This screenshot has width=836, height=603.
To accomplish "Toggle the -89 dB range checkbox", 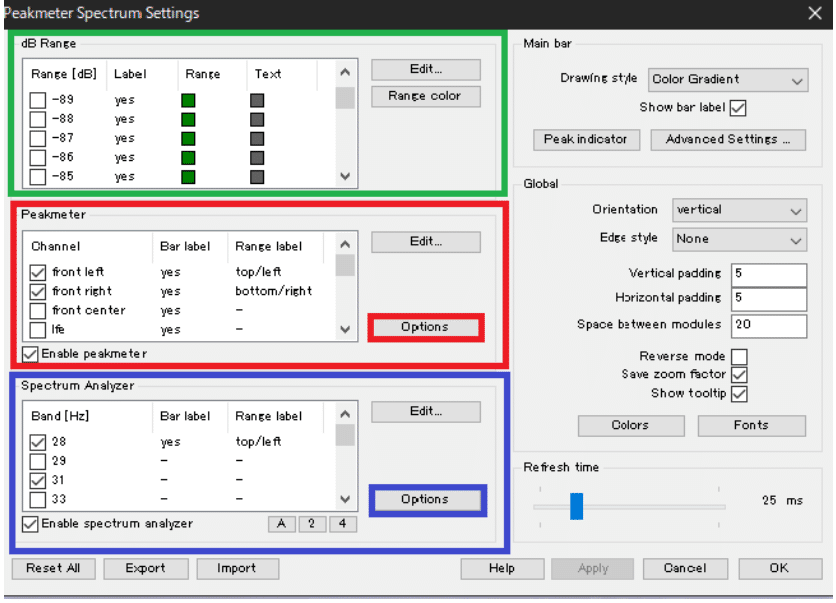I will tap(37, 100).
